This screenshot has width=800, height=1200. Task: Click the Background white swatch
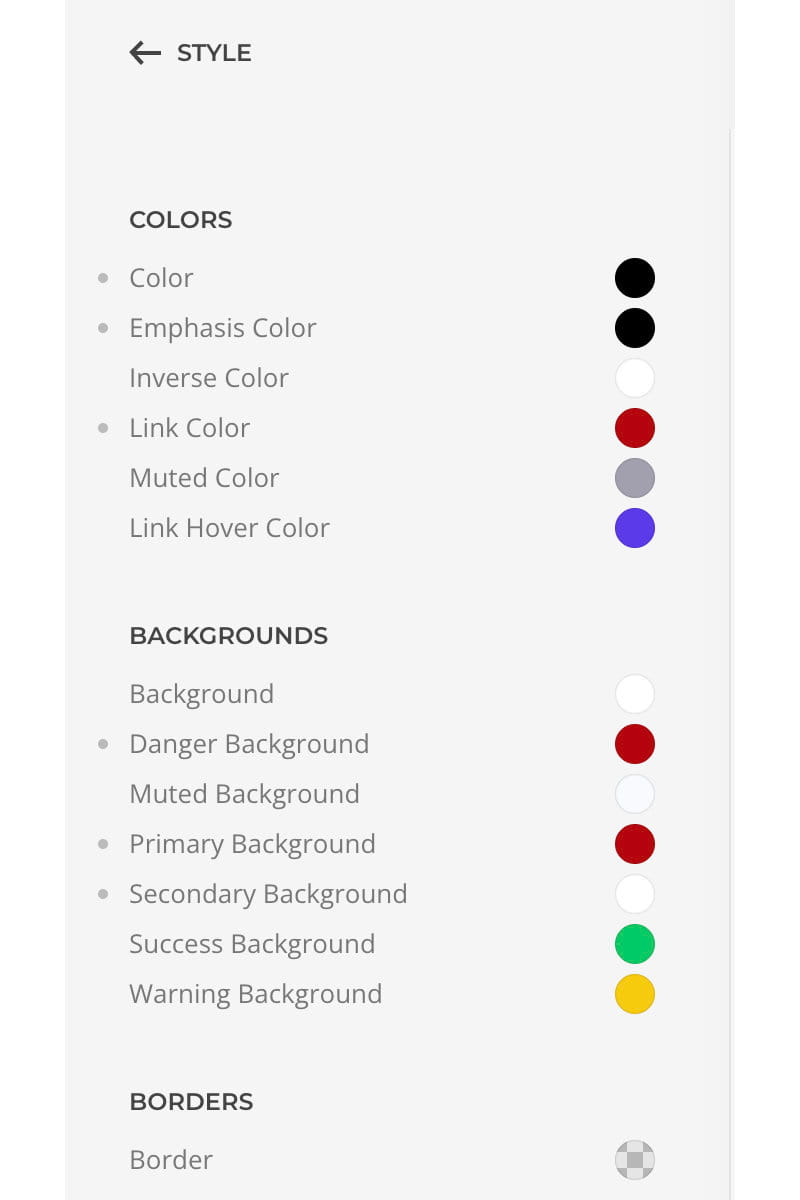[635, 694]
